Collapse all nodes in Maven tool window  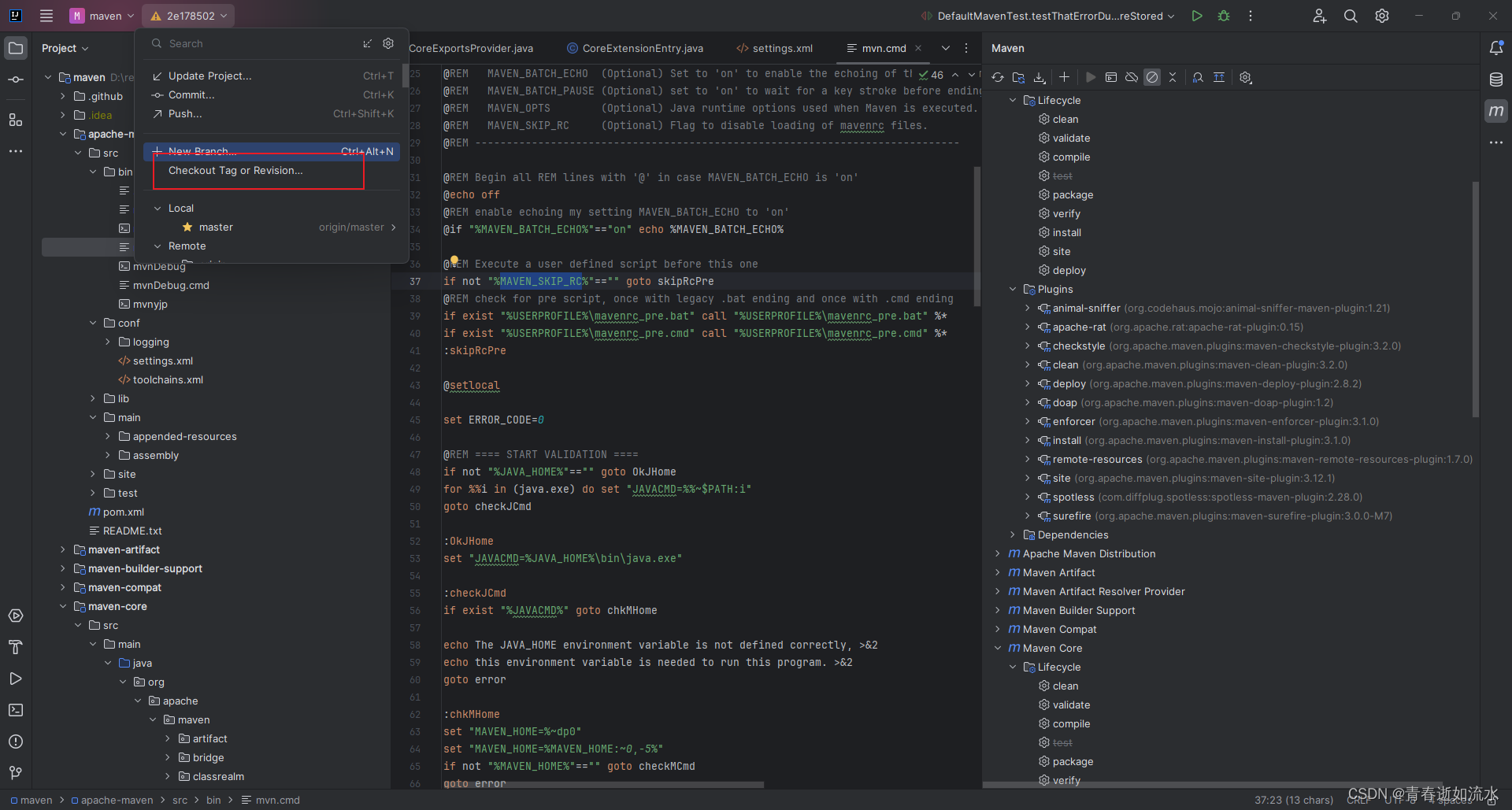point(1173,77)
